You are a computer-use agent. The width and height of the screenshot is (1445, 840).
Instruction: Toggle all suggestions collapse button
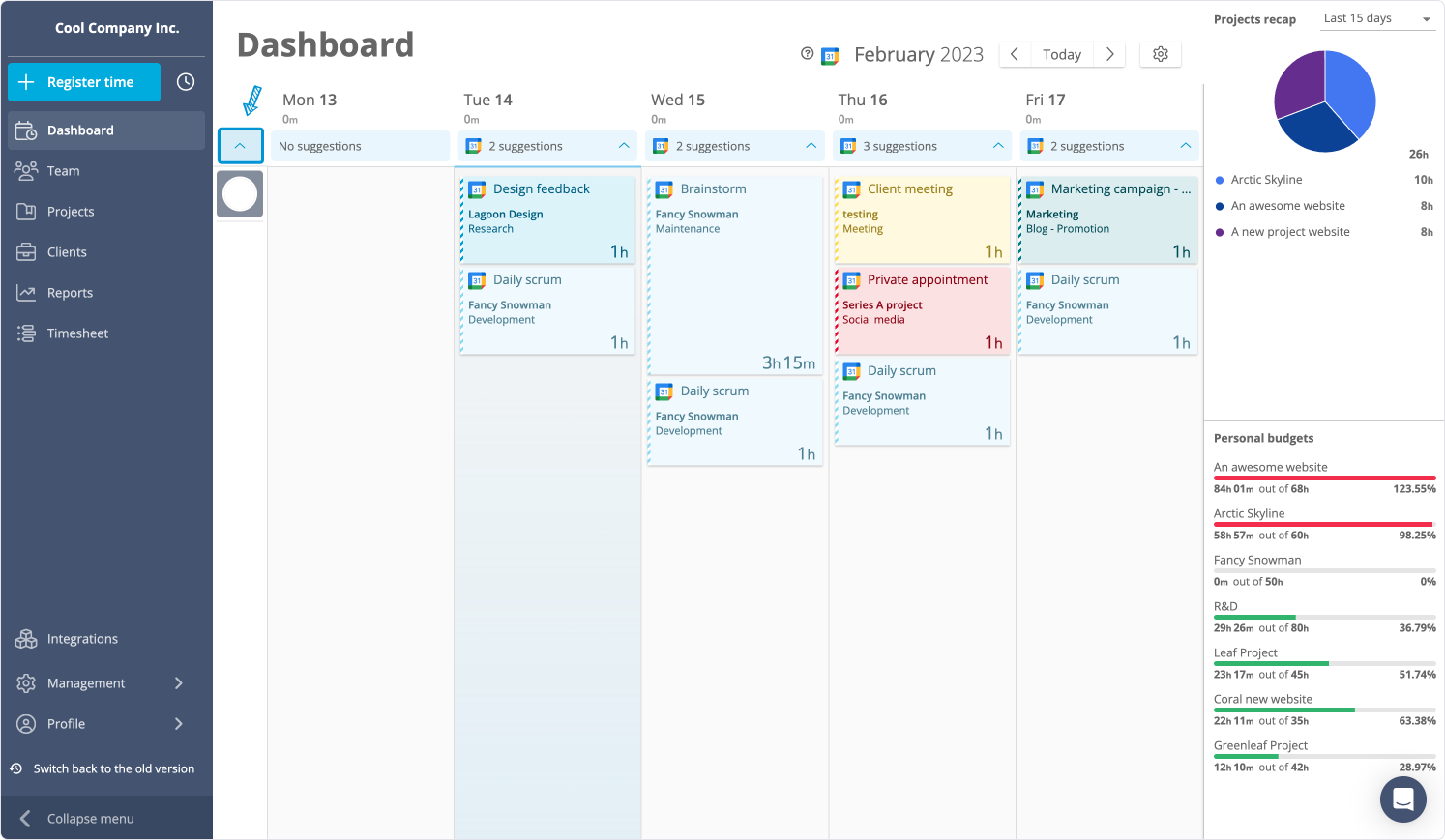pyautogui.click(x=240, y=146)
